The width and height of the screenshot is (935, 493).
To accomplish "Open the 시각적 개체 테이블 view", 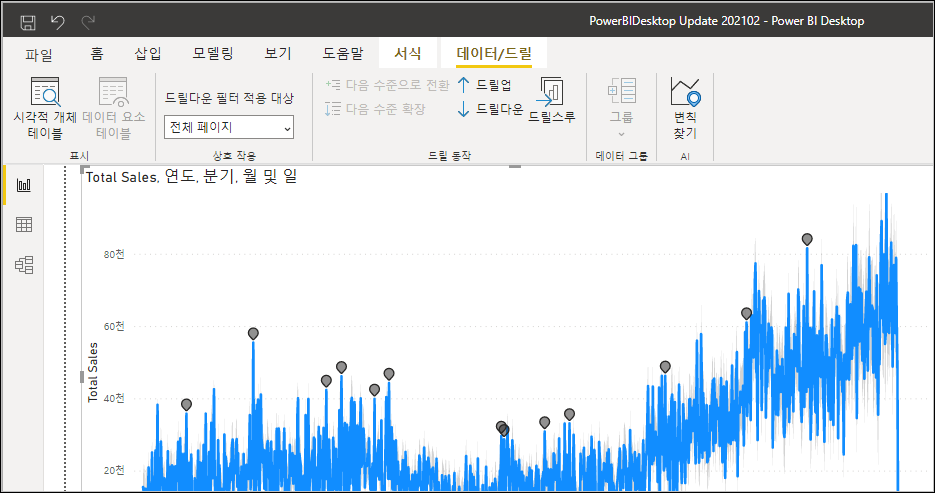I will (x=45, y=108).
